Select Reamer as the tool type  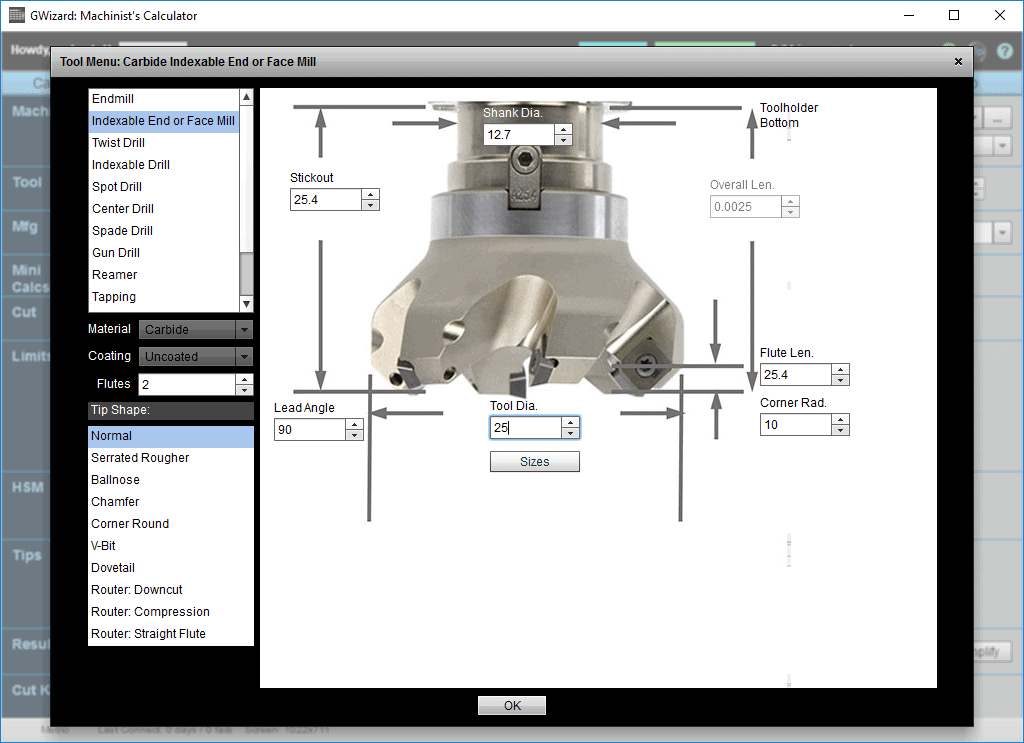(x=114, y=274)
